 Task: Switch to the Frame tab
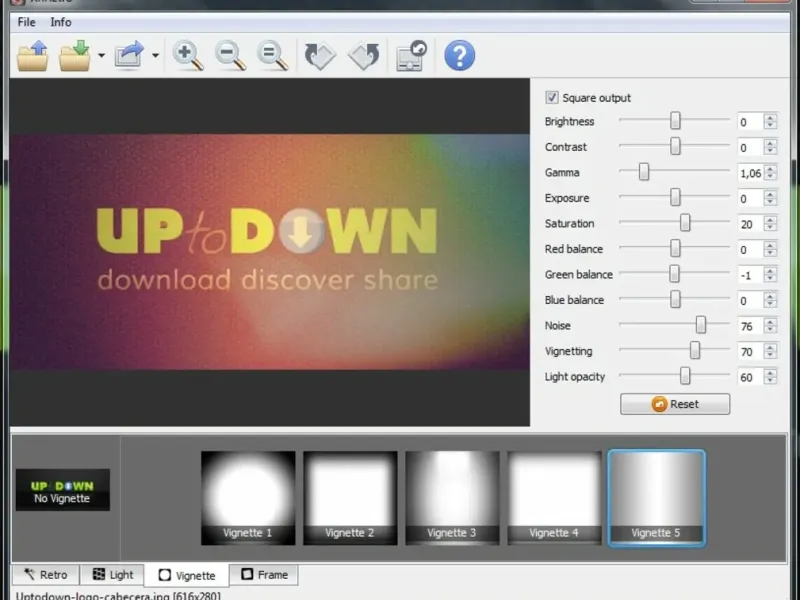[263, 575]
